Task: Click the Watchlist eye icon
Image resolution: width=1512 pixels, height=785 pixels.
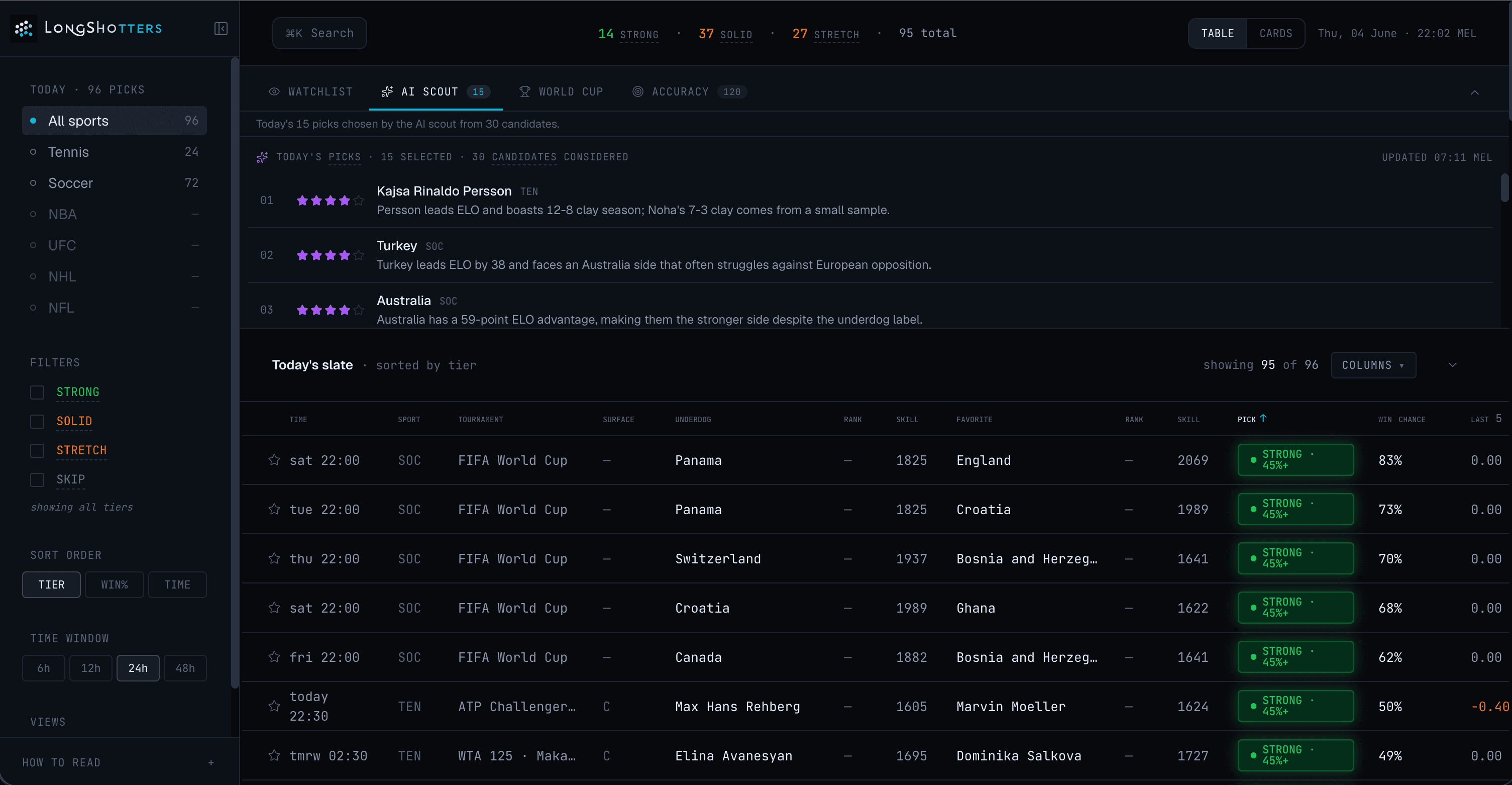Action: 274,91
